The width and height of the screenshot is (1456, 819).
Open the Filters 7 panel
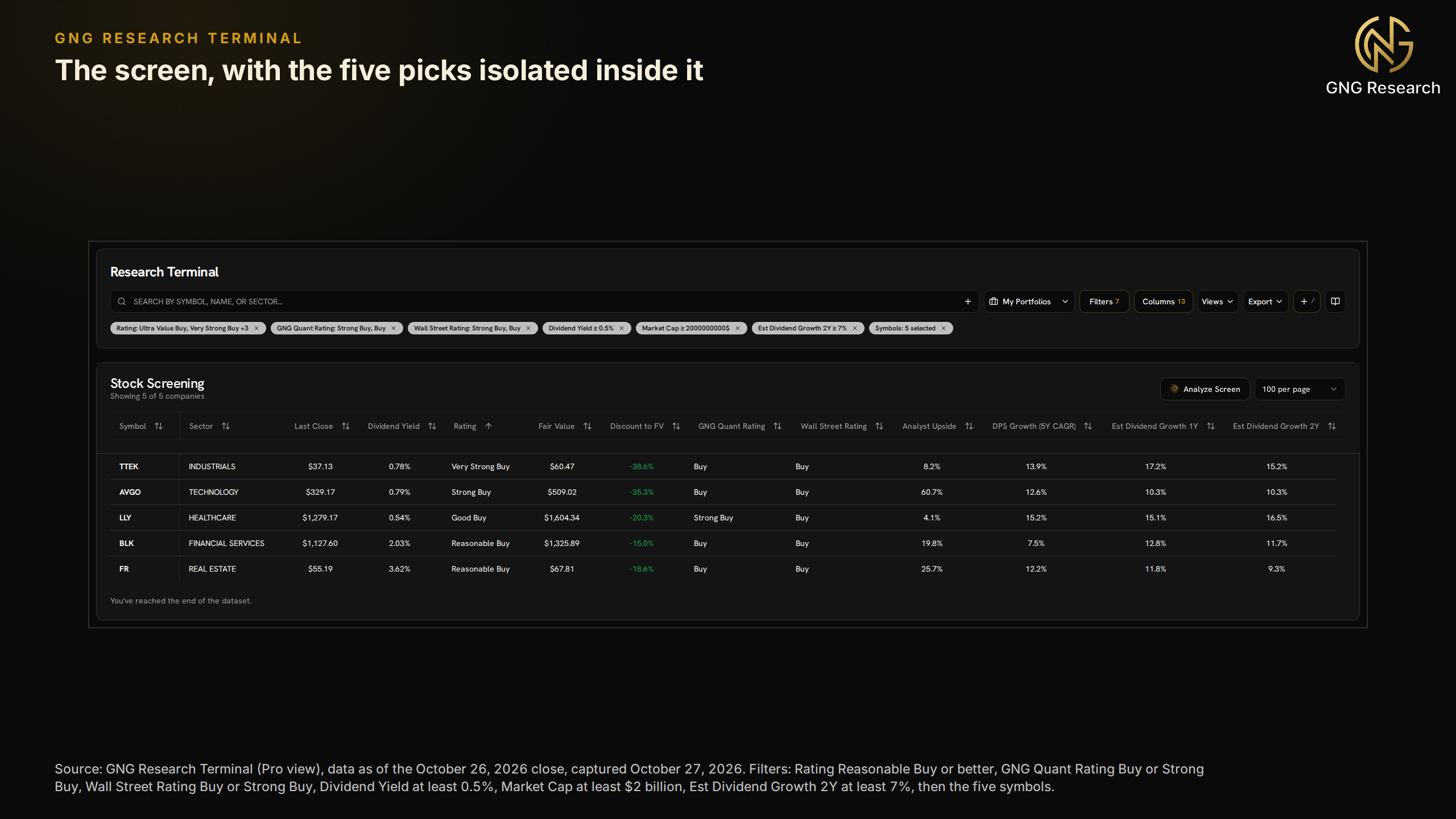coord(1104,301)
